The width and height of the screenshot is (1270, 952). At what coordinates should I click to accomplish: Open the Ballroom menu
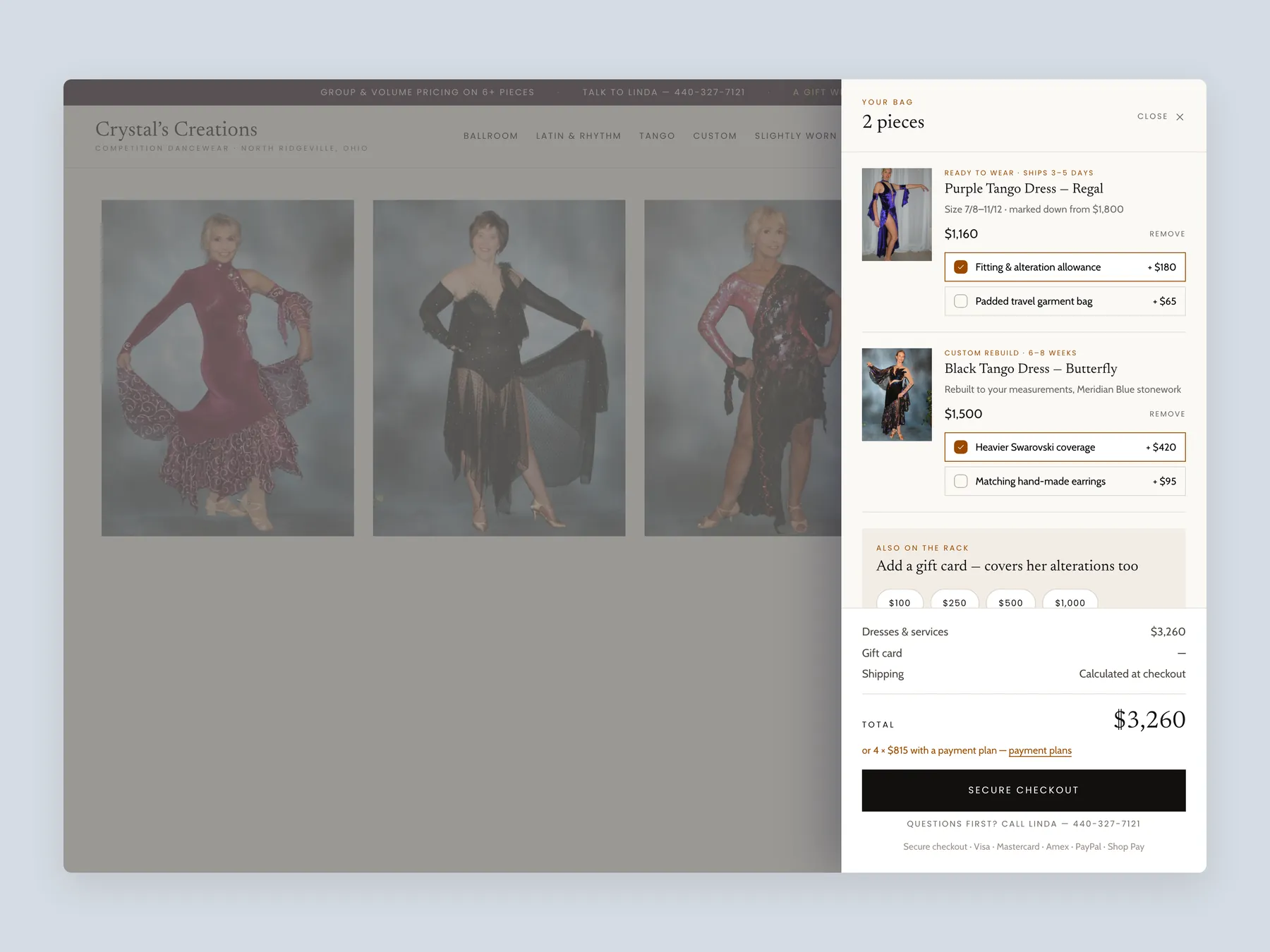(x=490, y=136)
